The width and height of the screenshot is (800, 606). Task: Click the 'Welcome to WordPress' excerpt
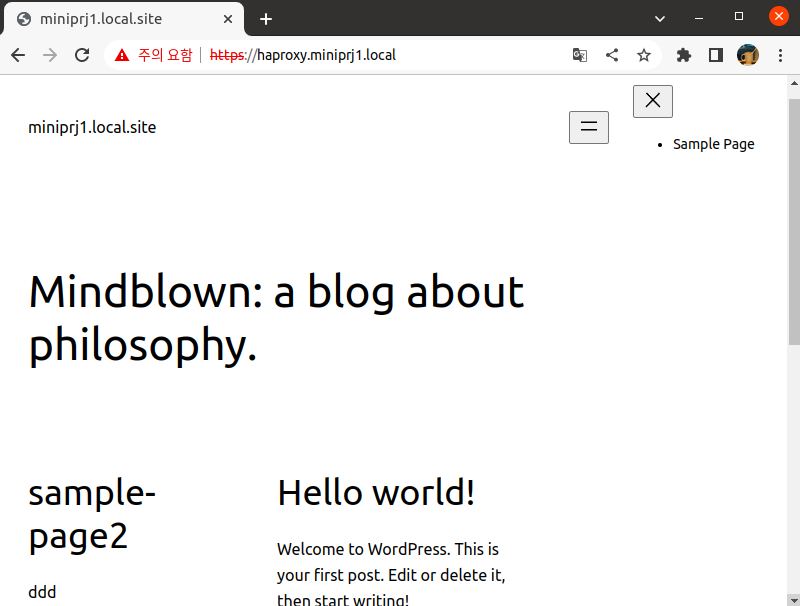click(391, 575)
